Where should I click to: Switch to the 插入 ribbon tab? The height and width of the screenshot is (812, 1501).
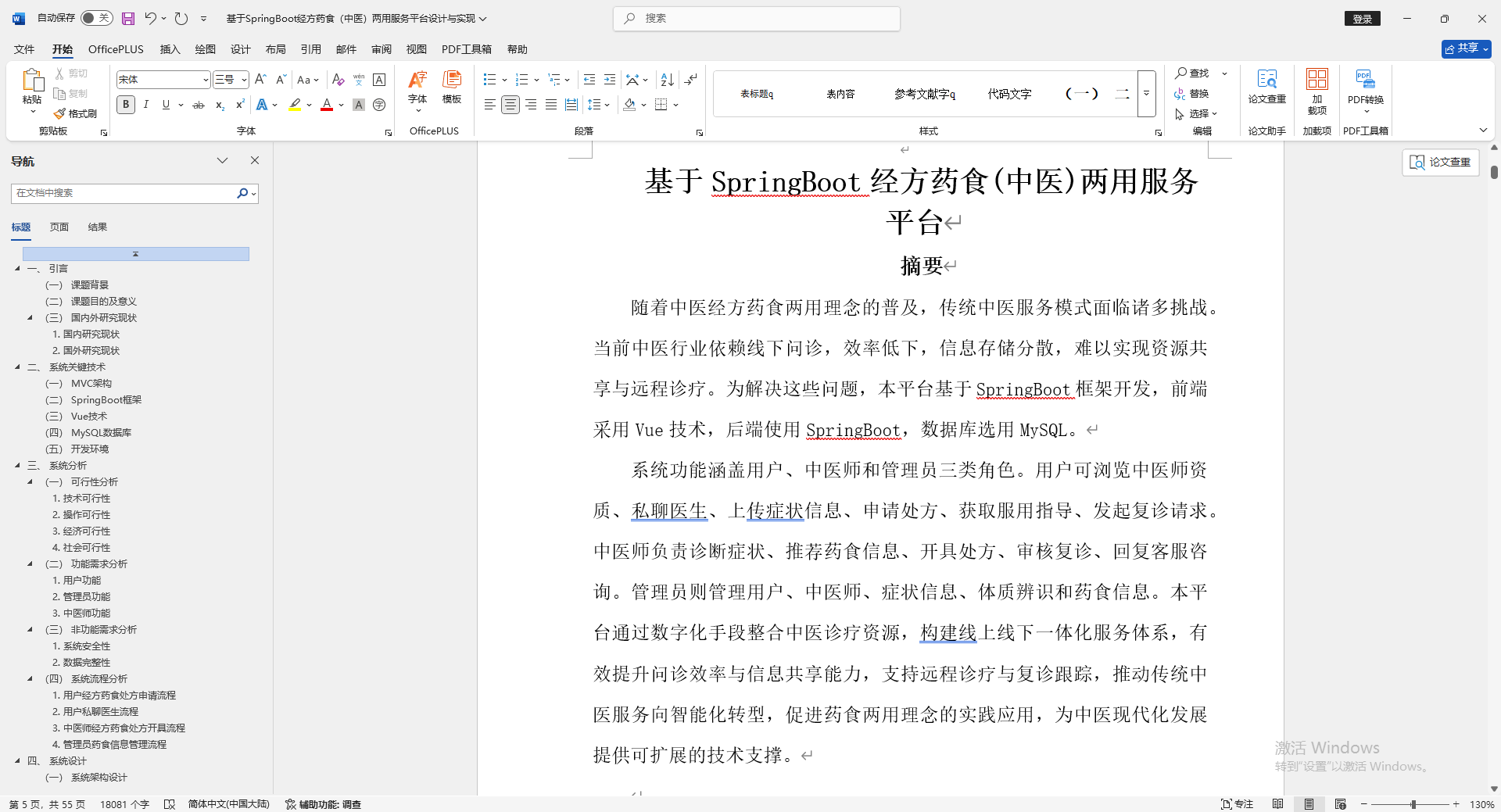coord(170,49)
